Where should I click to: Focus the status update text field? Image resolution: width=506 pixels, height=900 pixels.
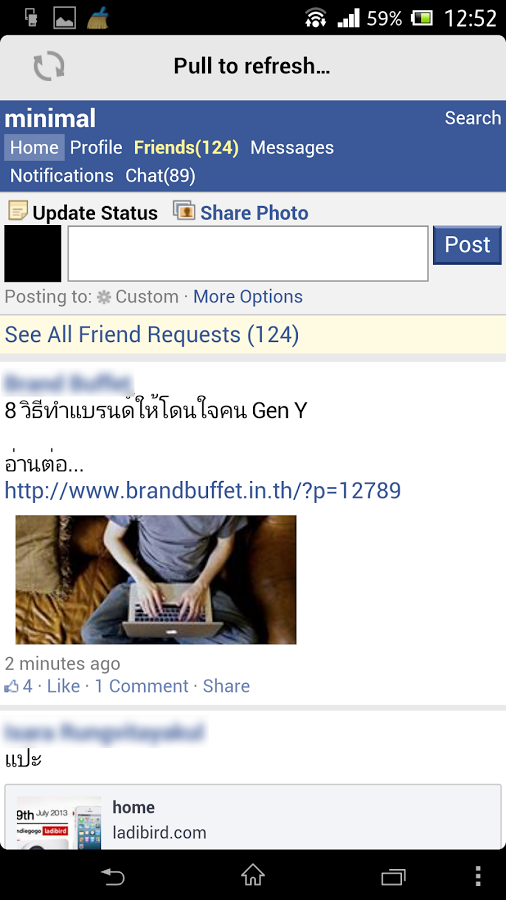click(248, 254)
